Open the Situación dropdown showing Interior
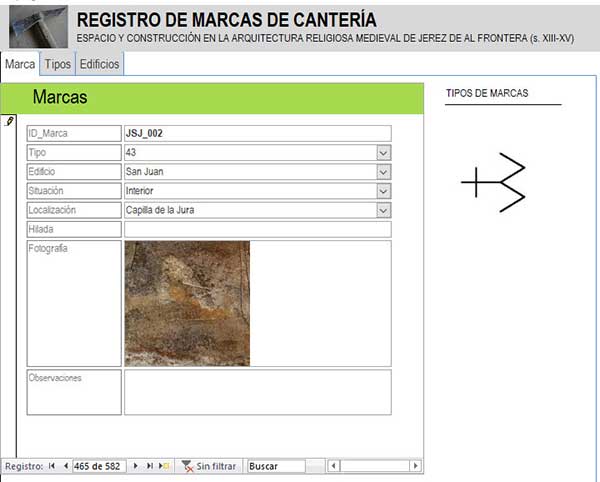The image size is (600, 482). tap(383, 191)
